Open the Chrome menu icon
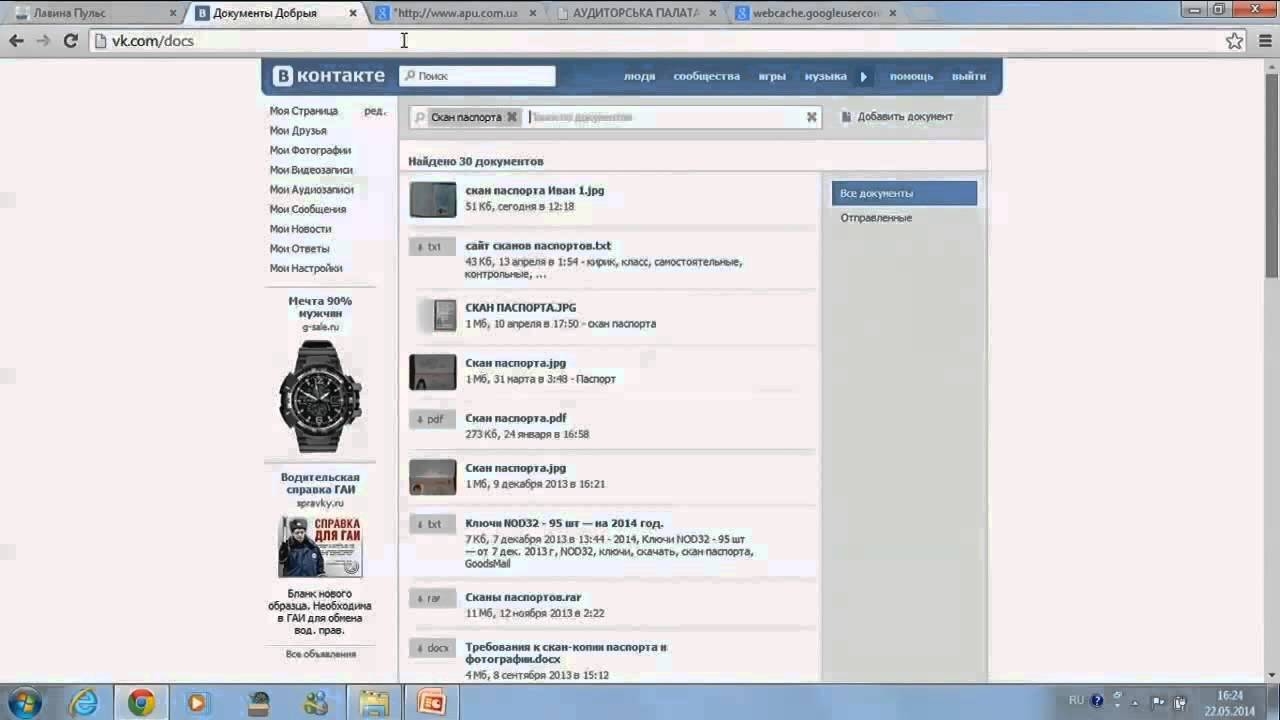Screen dimensions: 1280x720 tap(1264, 41)
